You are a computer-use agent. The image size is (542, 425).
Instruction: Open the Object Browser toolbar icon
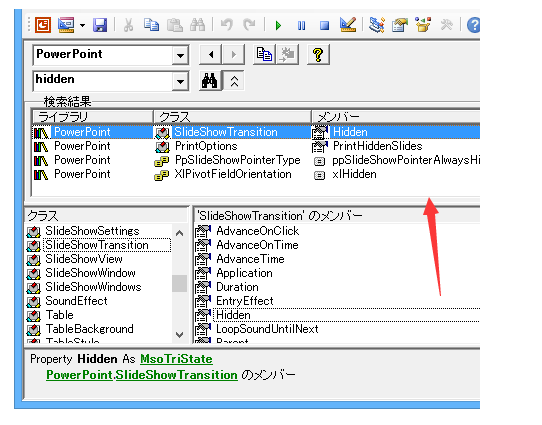point(423,25)
